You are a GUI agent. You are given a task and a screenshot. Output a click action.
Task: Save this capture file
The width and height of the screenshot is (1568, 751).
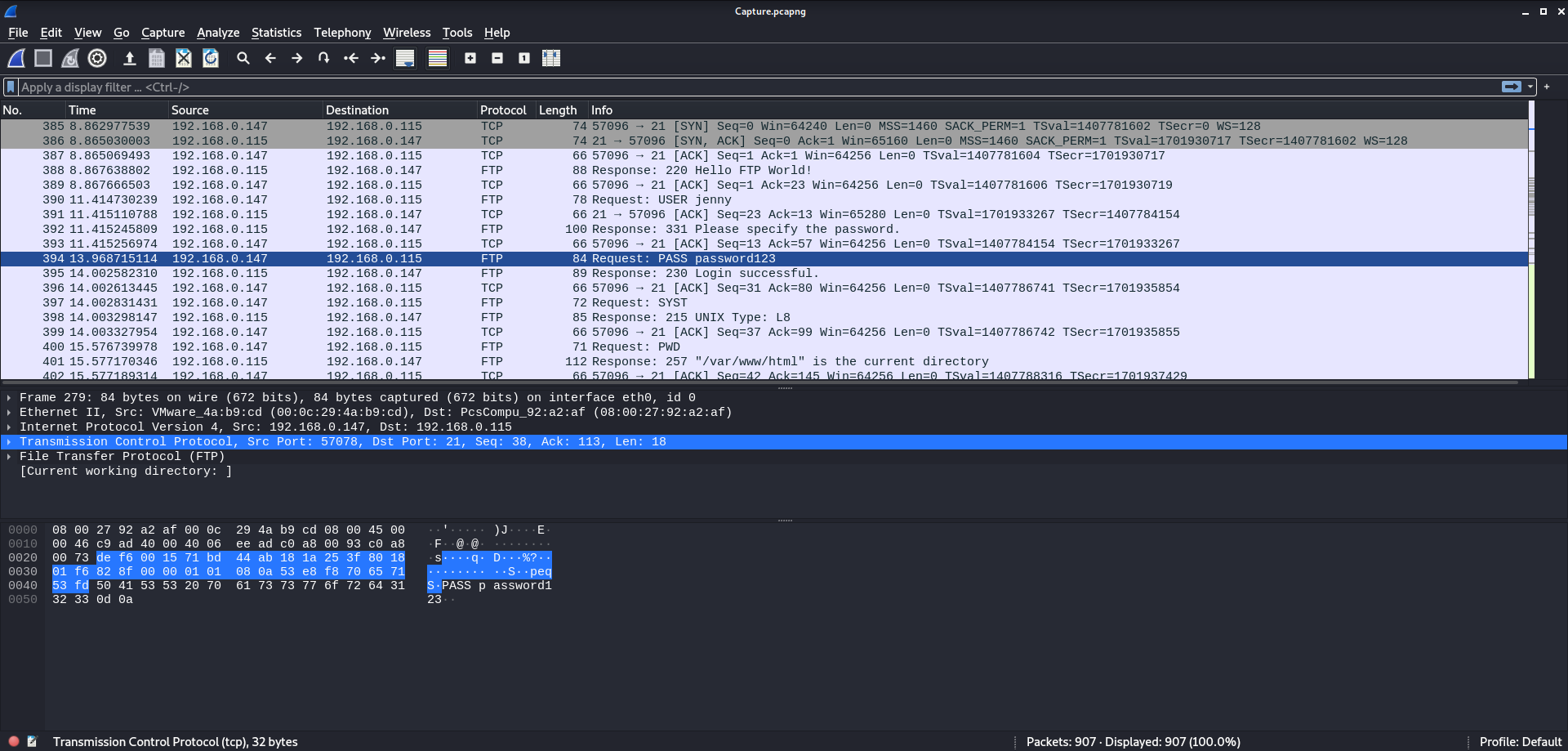(x=157, y=58)
